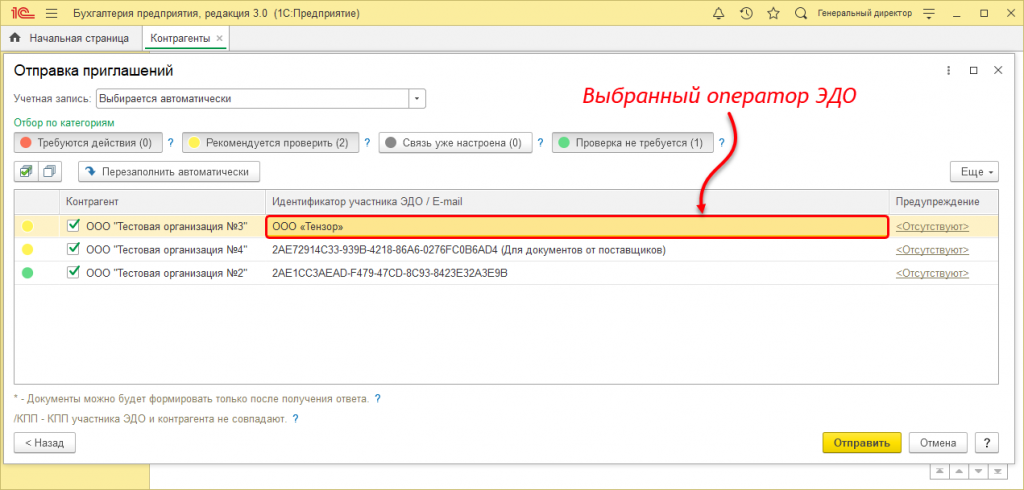Toggle Требуются действия (0) filter

[88, 142]
